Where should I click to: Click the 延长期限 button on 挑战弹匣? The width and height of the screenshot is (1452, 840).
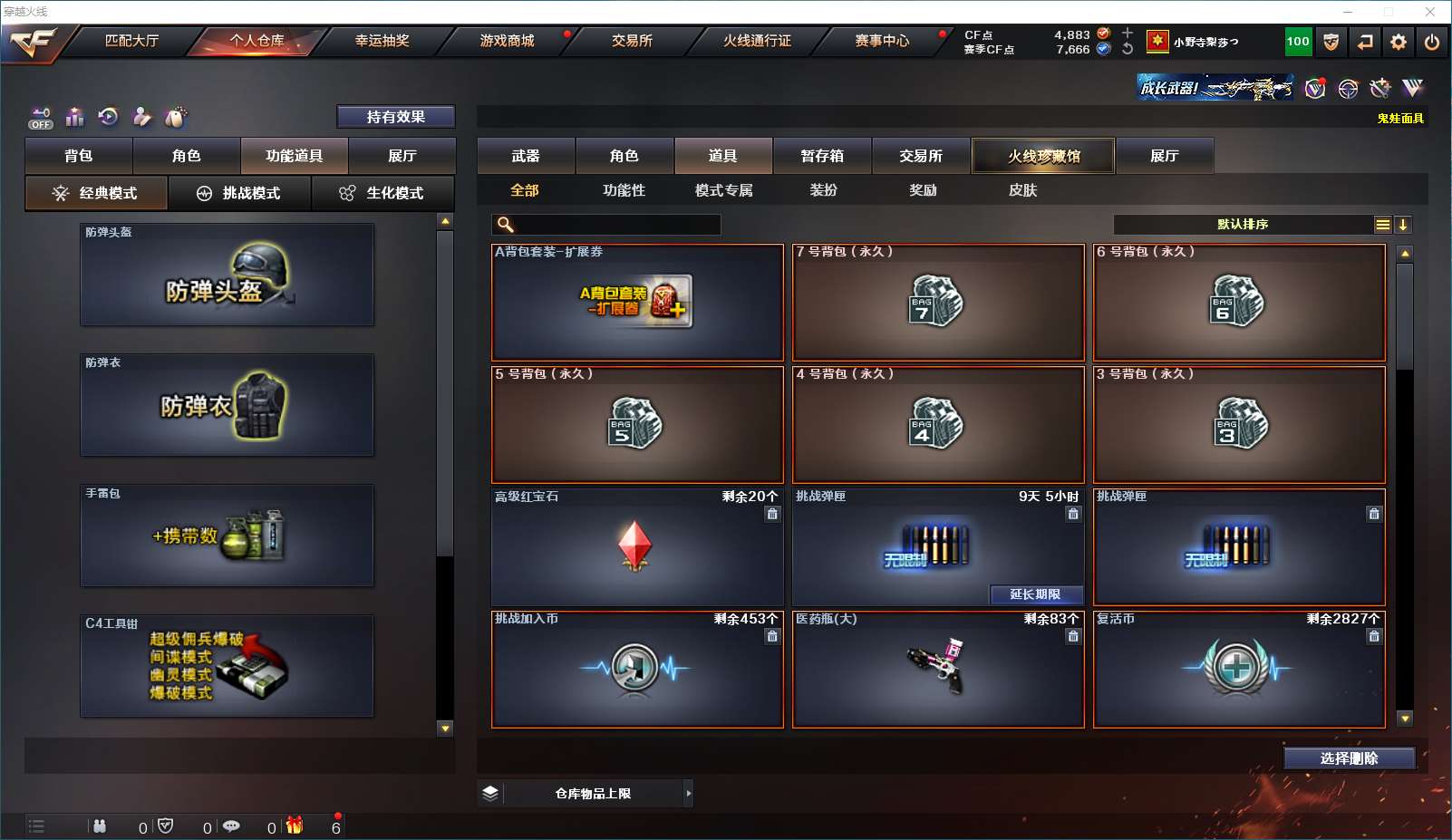[1035, 594]
